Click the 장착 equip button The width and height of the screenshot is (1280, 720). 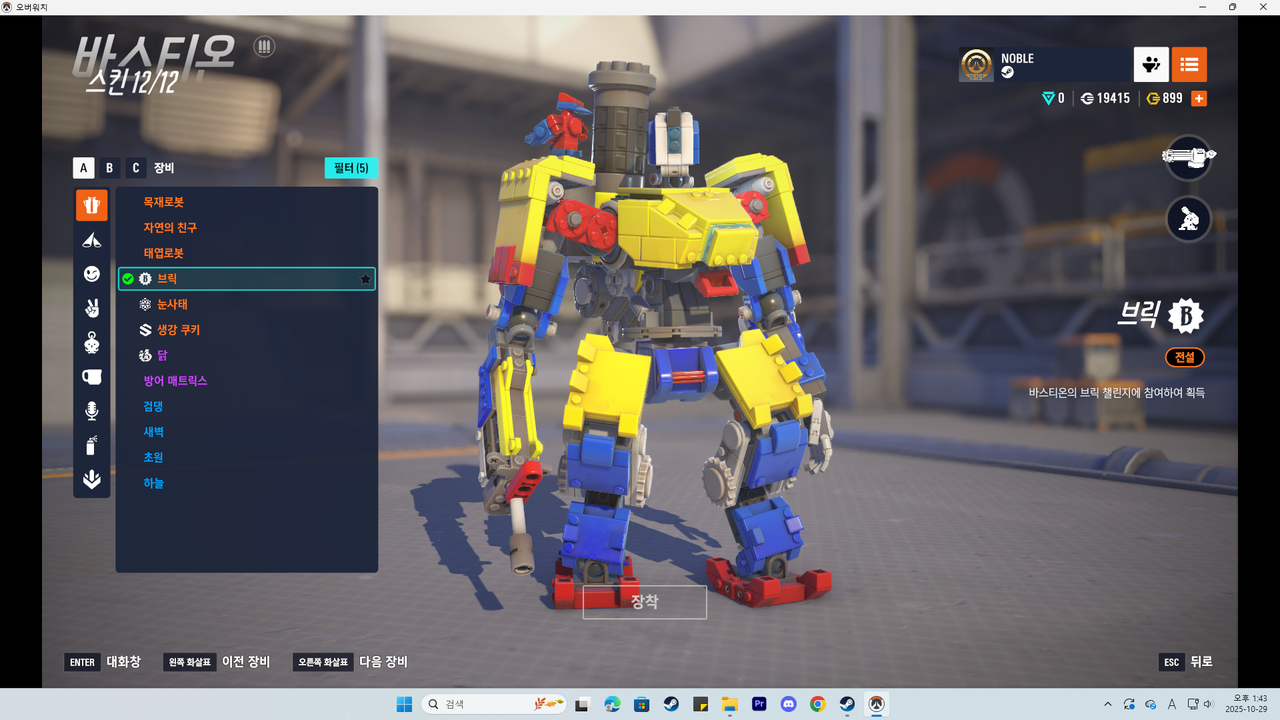point(645,602)
